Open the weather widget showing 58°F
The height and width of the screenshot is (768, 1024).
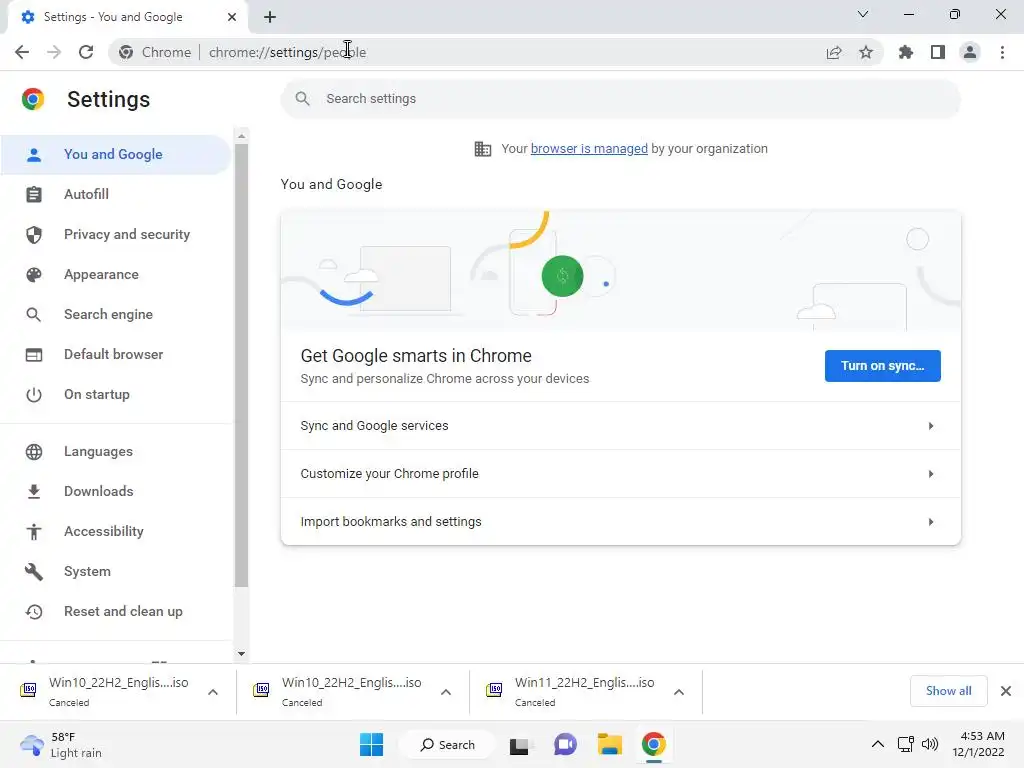(62, 744)
